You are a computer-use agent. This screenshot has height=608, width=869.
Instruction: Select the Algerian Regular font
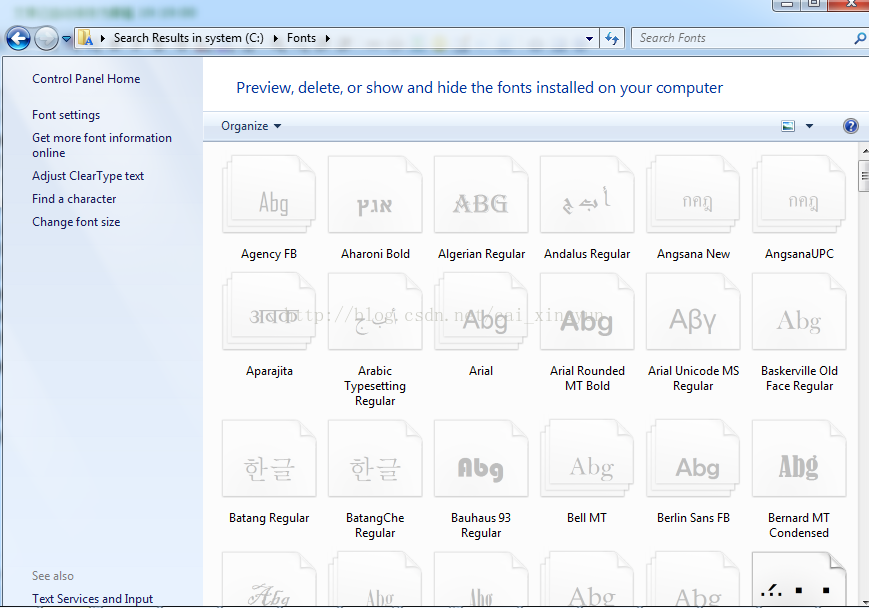481,208
